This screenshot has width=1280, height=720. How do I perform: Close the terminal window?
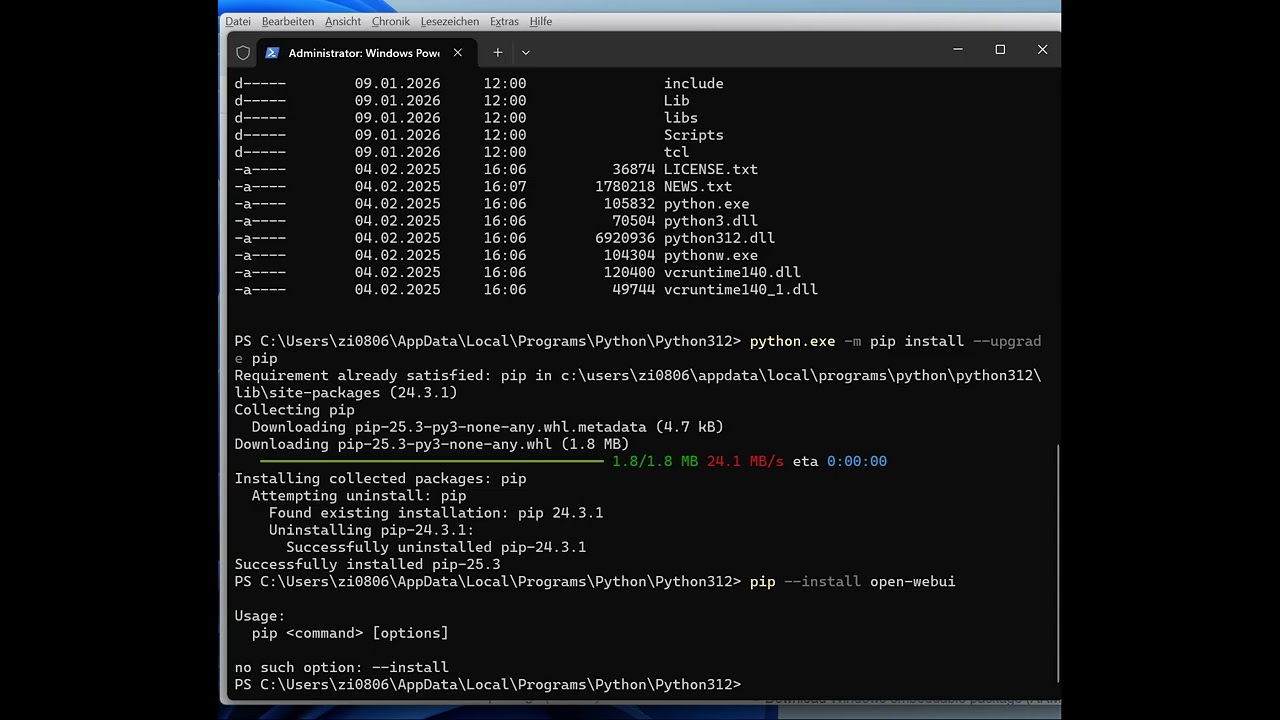pyautogui.click(x=1042, y=49)
